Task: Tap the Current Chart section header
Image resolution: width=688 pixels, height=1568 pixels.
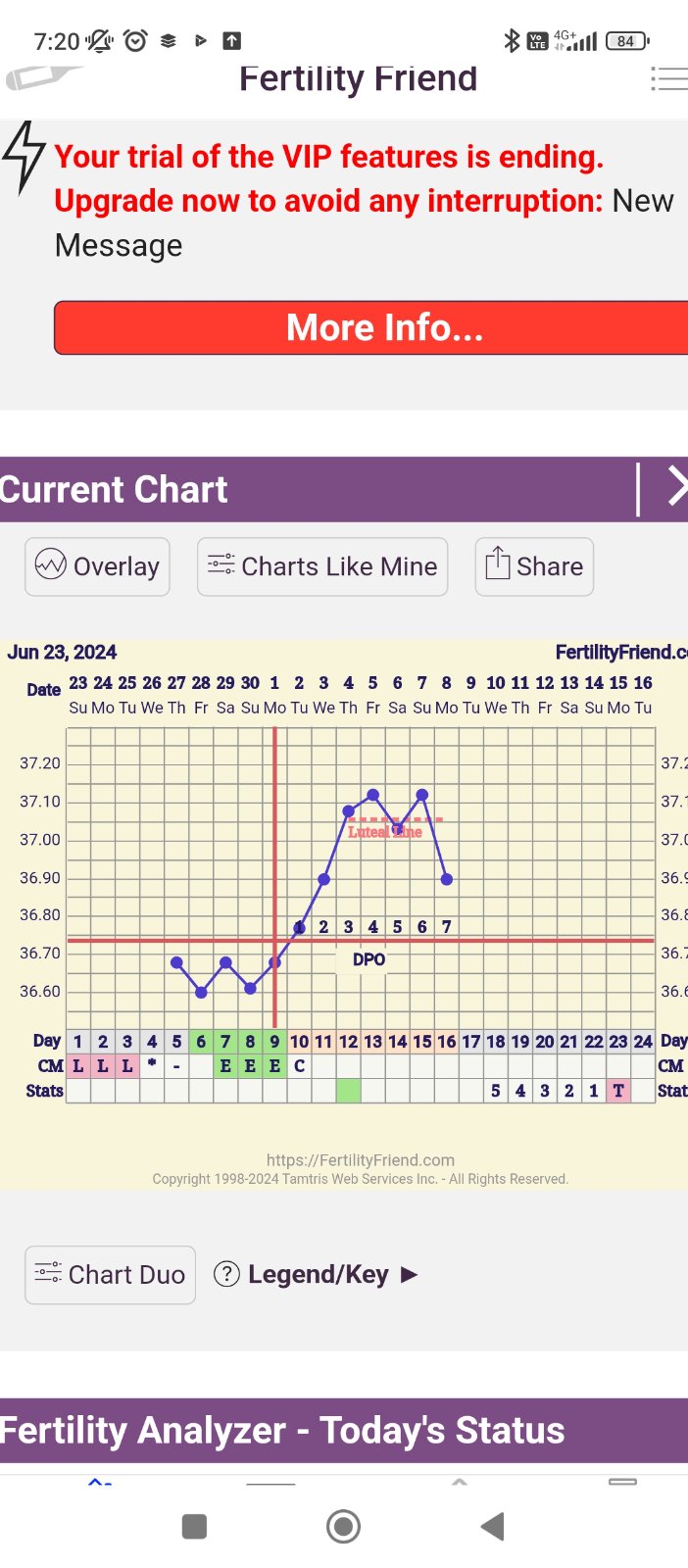Action: (x=116, y=489)
